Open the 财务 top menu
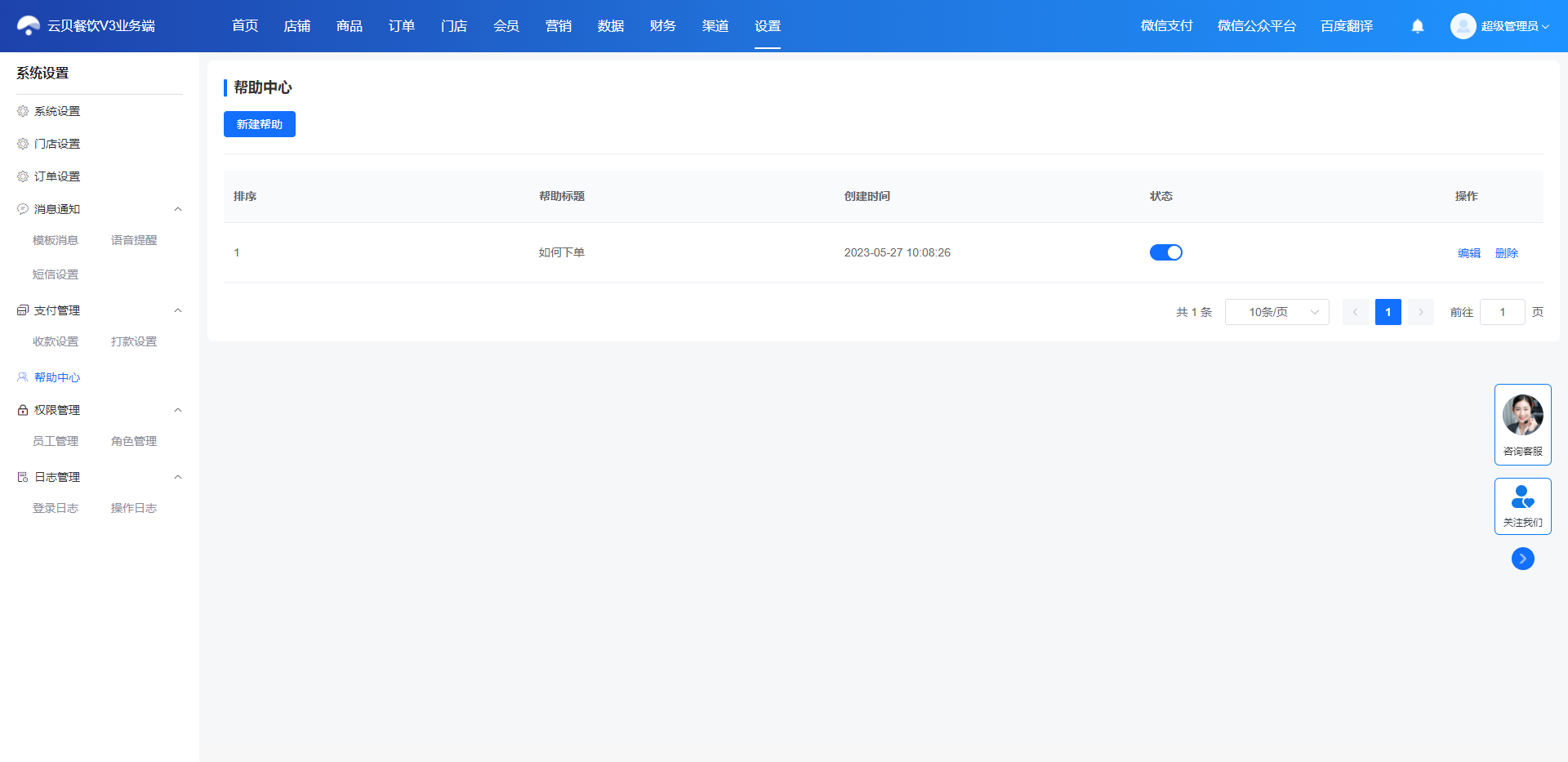 pyautogui.click(x=663, y=26)
